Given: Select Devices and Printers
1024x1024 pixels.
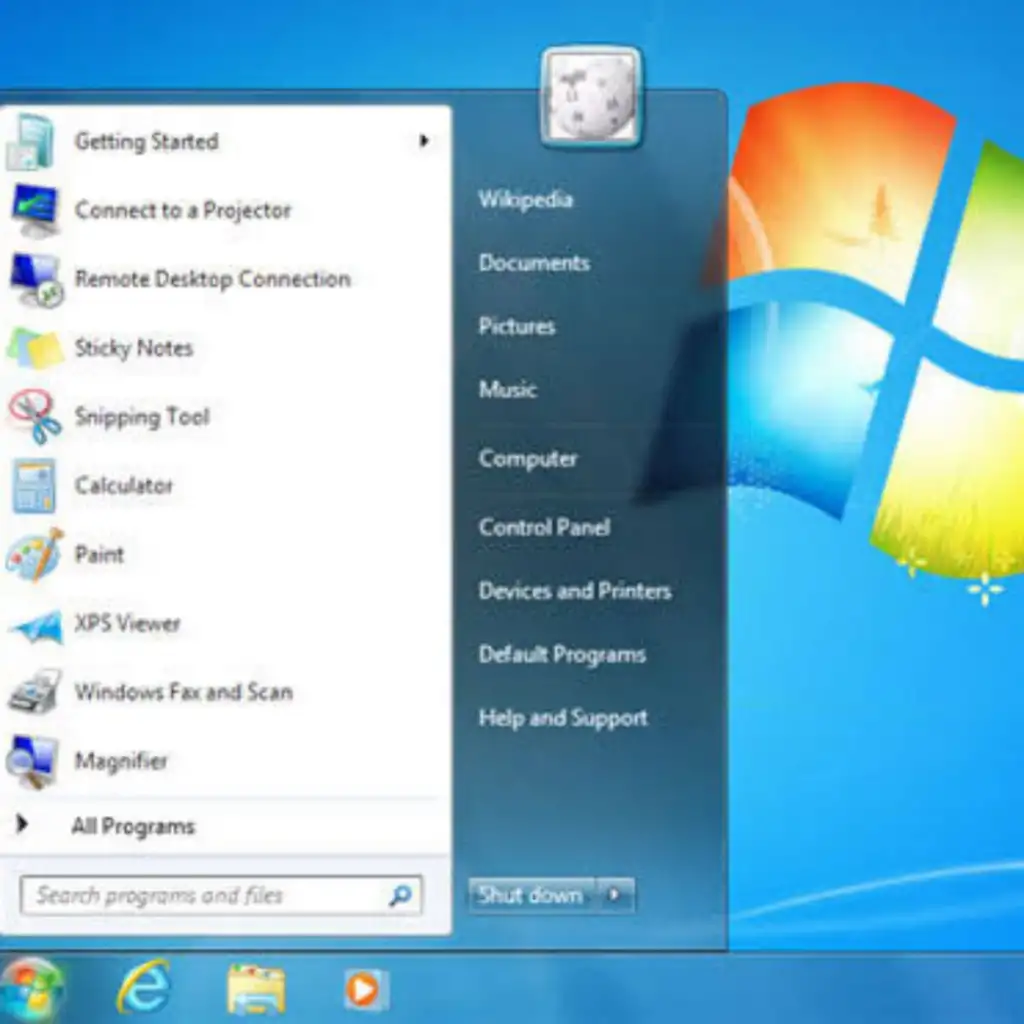Looking at the screenshot, I should 574,591.
